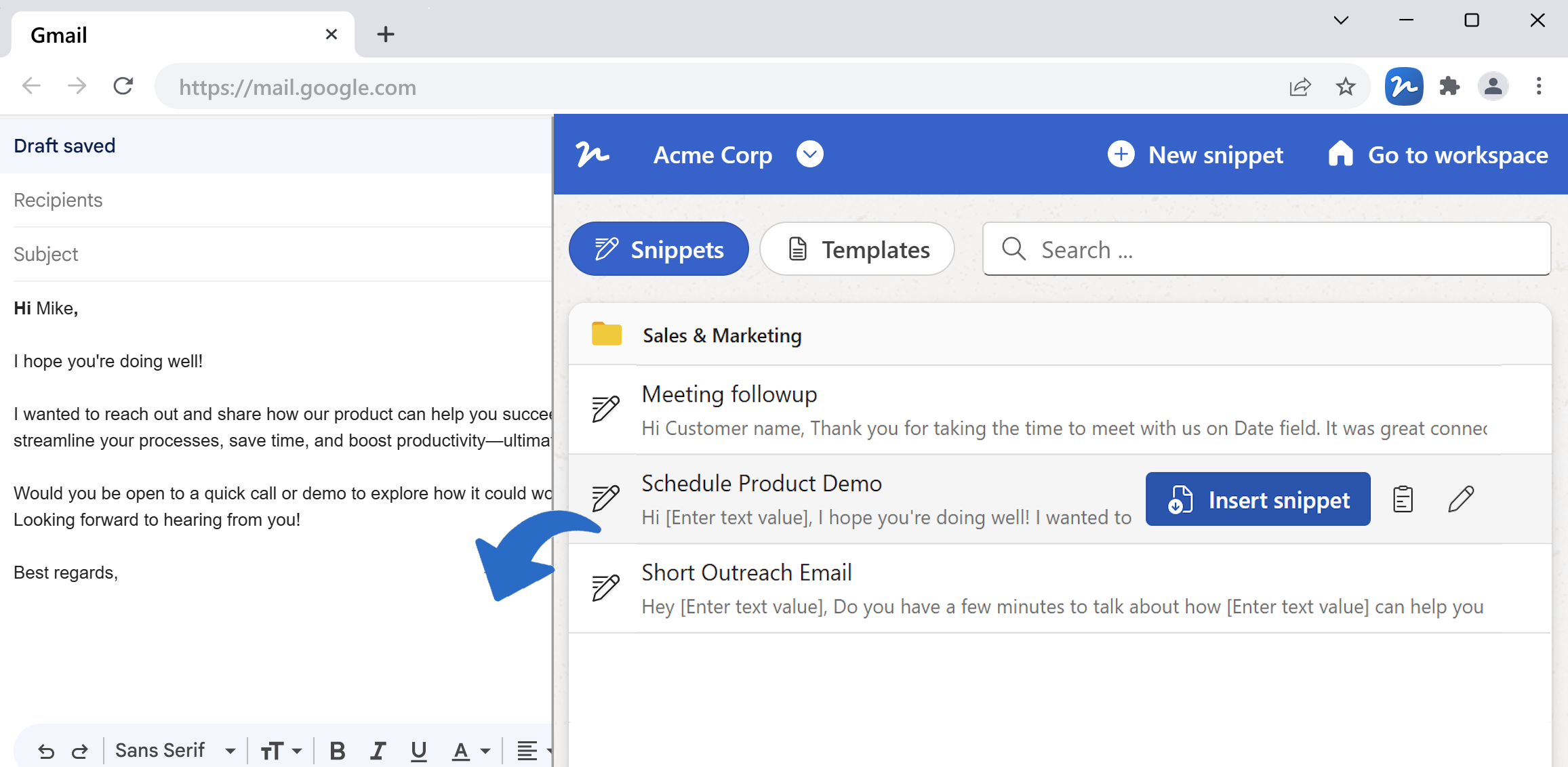Toggle underline formatting
1568x767 pixels.
(419, 751)
